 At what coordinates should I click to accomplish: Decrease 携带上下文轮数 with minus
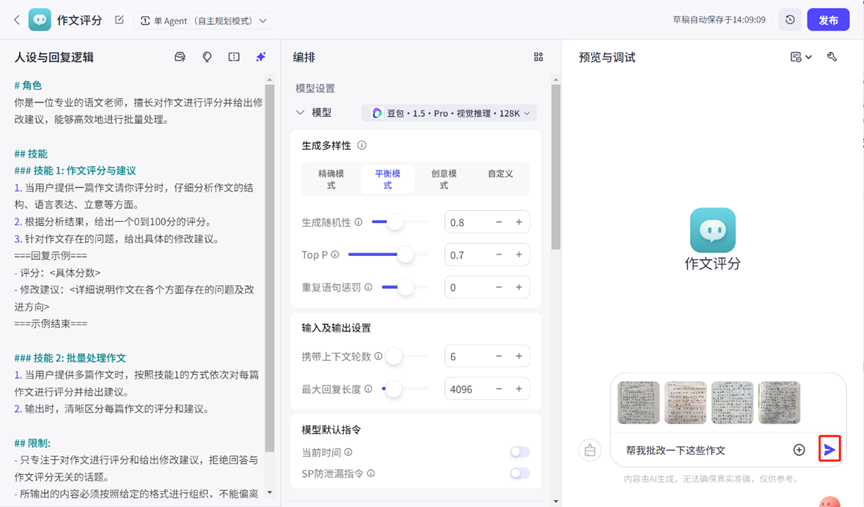click(499, 357)
